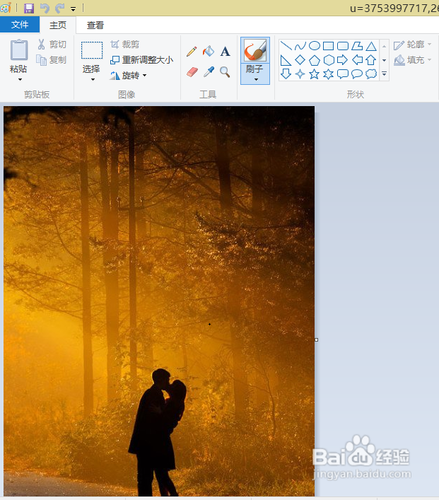
Task: Choose the Six-point star shape
Action: point(328,74)
